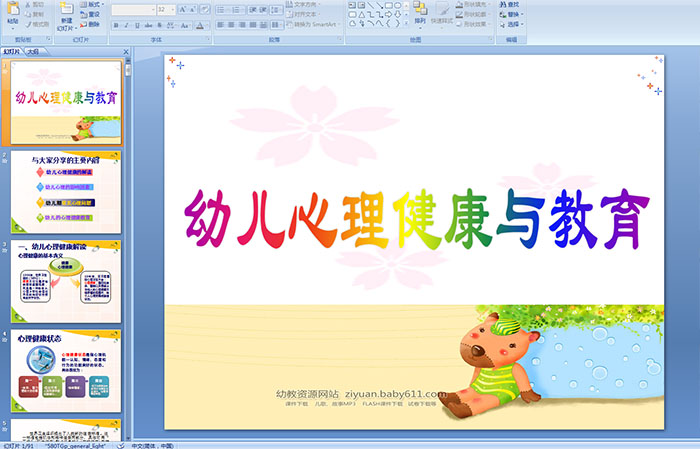The width and height of the screenshot is (700, 449).
Task: Switch to the Outline (大纲) pane tab
Action: click(33, 52)
